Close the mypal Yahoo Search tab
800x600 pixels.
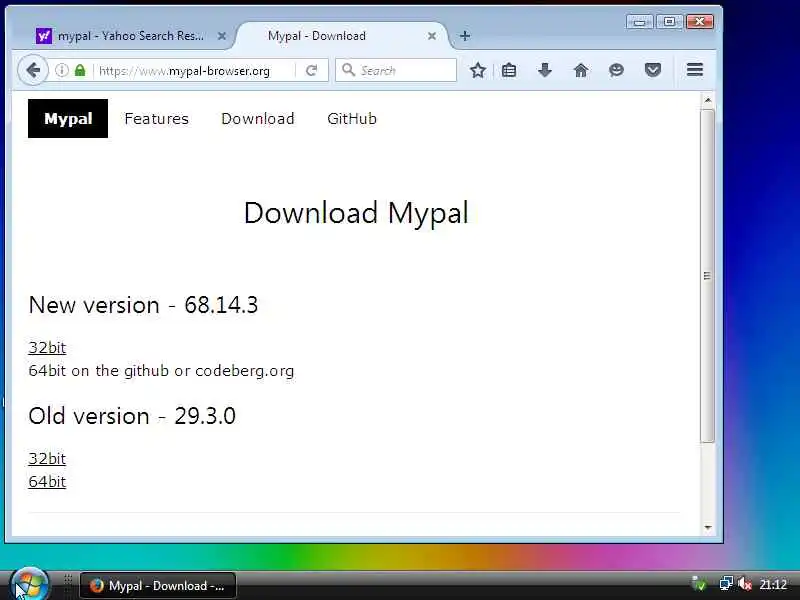(x=221, y=36)
